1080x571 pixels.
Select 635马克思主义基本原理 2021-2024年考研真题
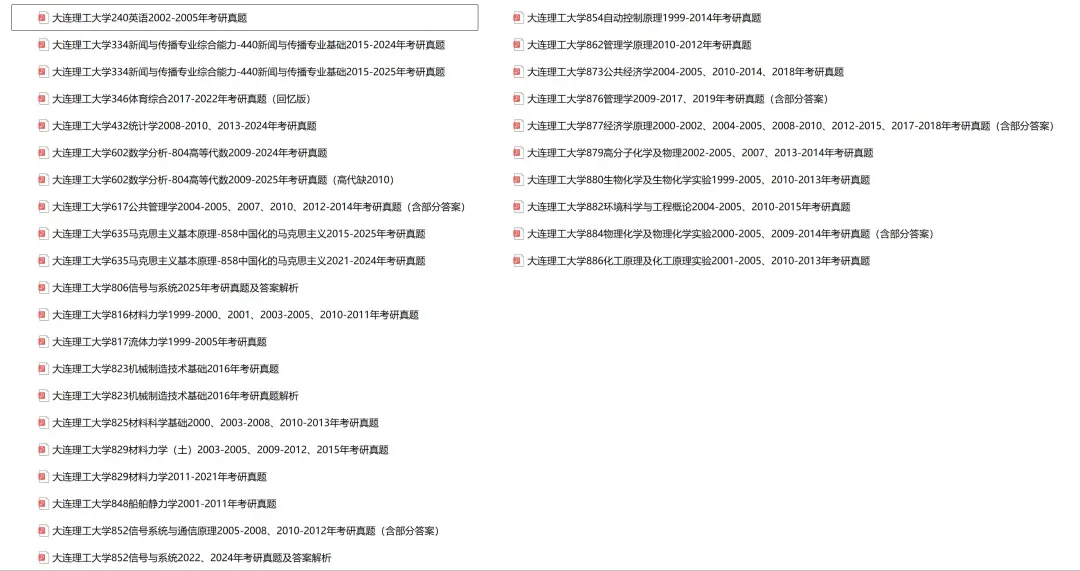[x=239, y=260]
